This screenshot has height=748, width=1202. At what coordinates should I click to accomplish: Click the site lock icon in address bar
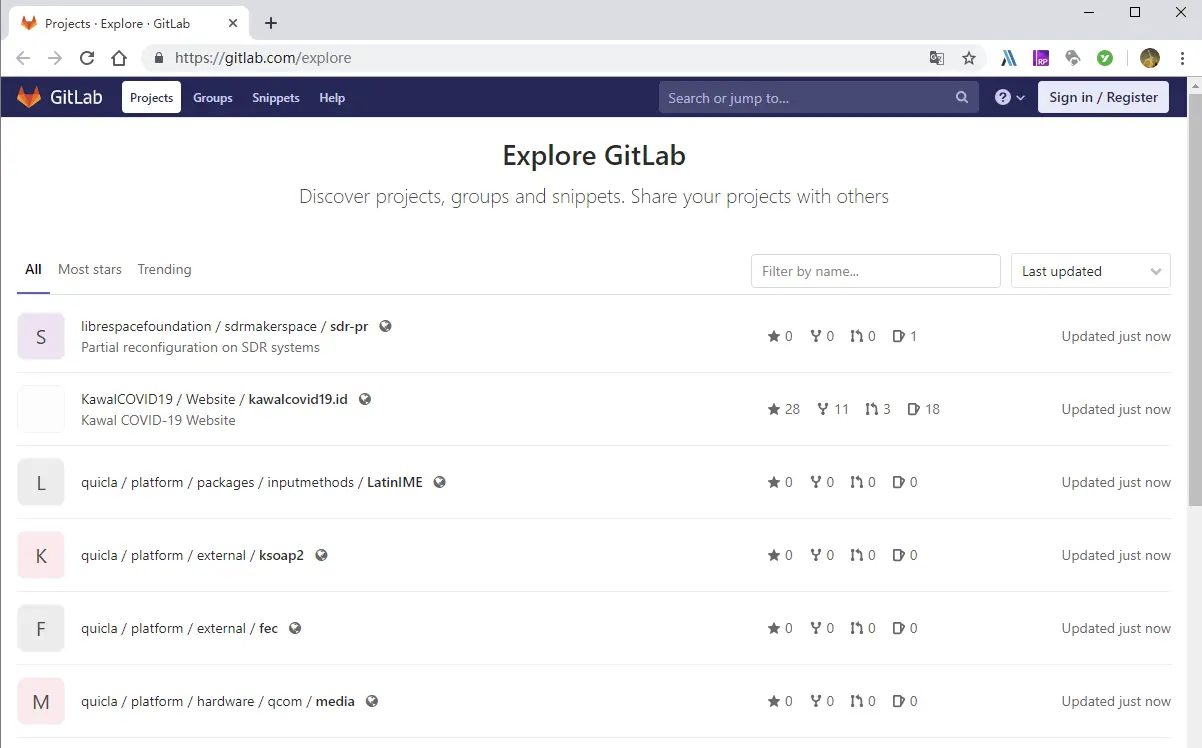159,58
